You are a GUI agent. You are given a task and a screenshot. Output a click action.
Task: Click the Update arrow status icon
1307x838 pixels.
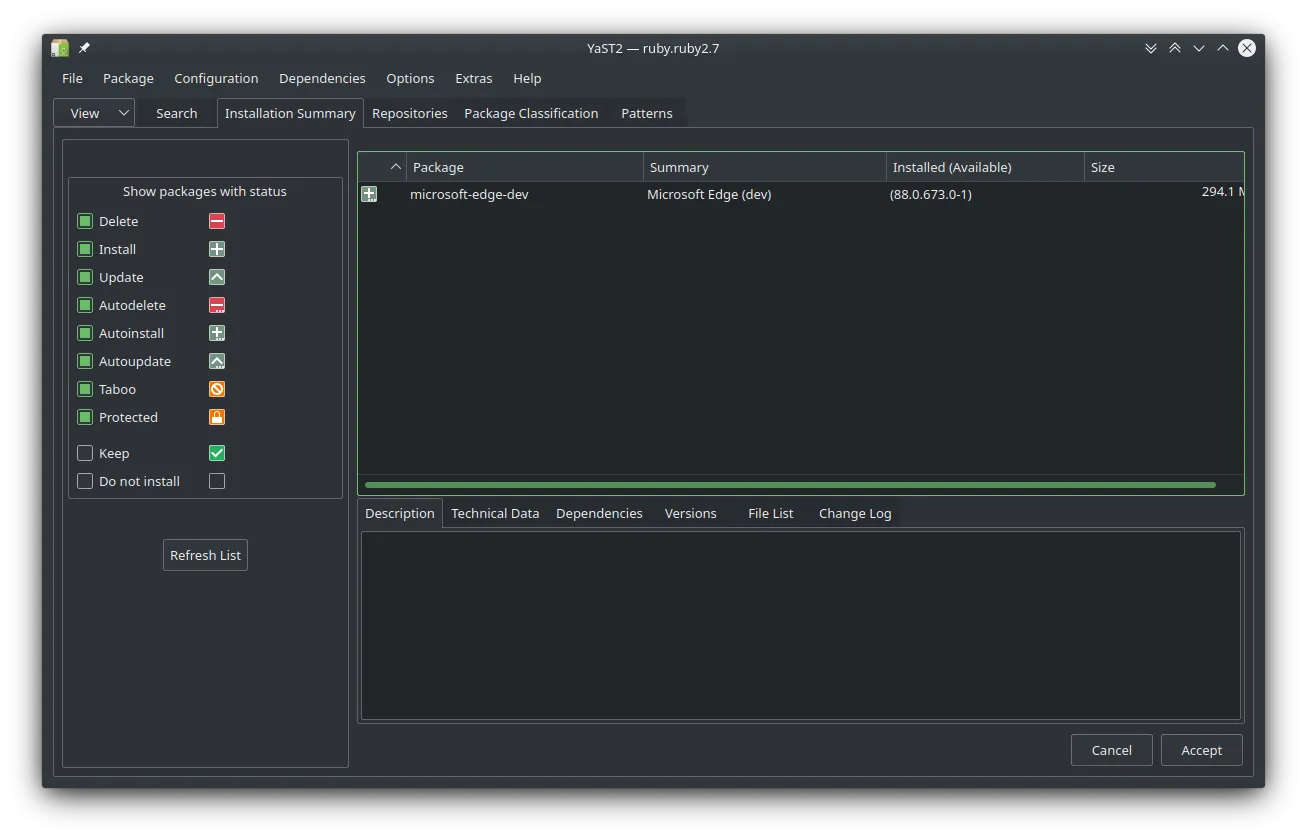tap(217, 277)
